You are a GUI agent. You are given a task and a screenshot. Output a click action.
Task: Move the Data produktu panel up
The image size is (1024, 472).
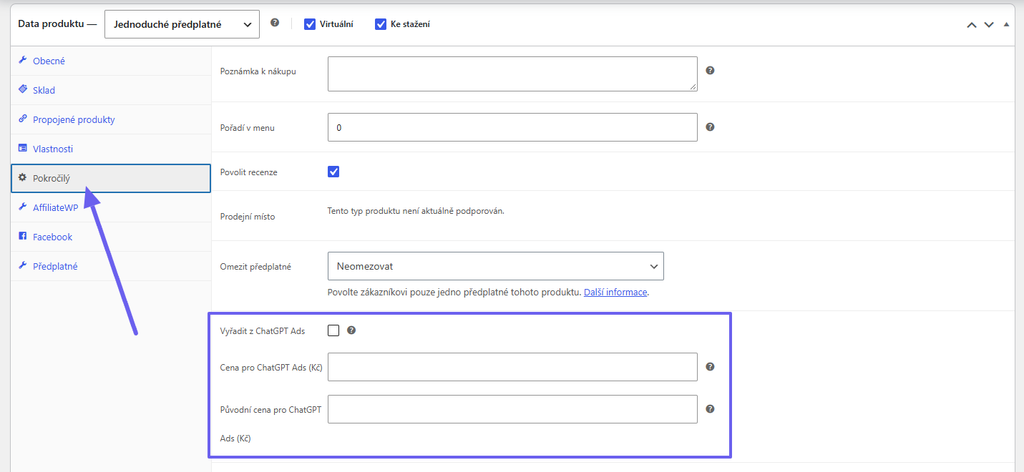972,25
